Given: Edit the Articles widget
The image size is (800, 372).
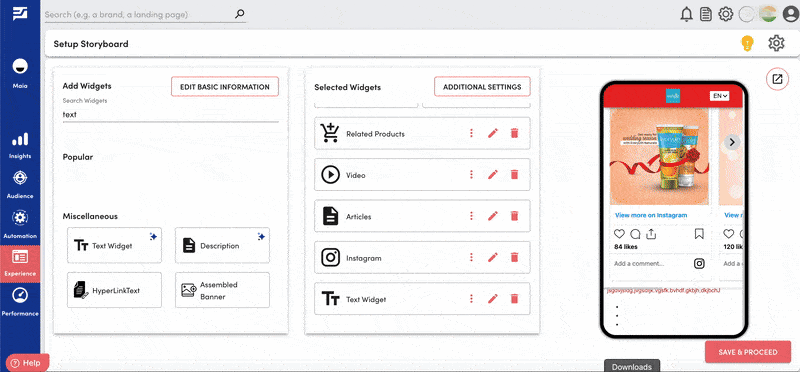Looking at the screenshot, I should pyautogui.click(x=492, y=216).
